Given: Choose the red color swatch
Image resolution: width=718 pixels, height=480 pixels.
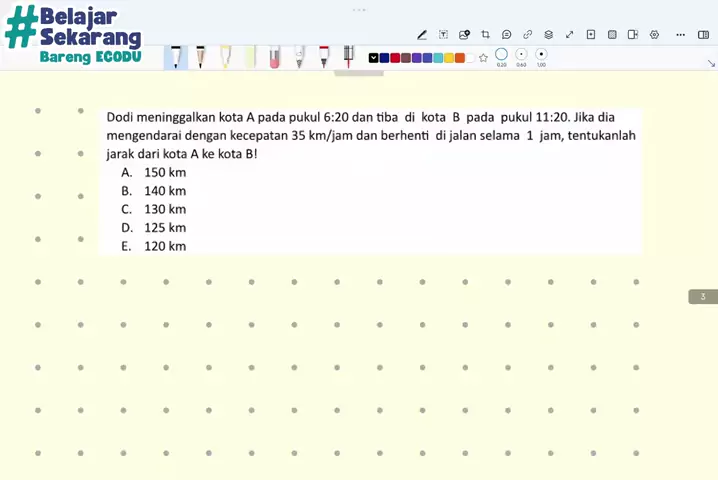Looking at the screenshot, I should [x=395, y=58].
